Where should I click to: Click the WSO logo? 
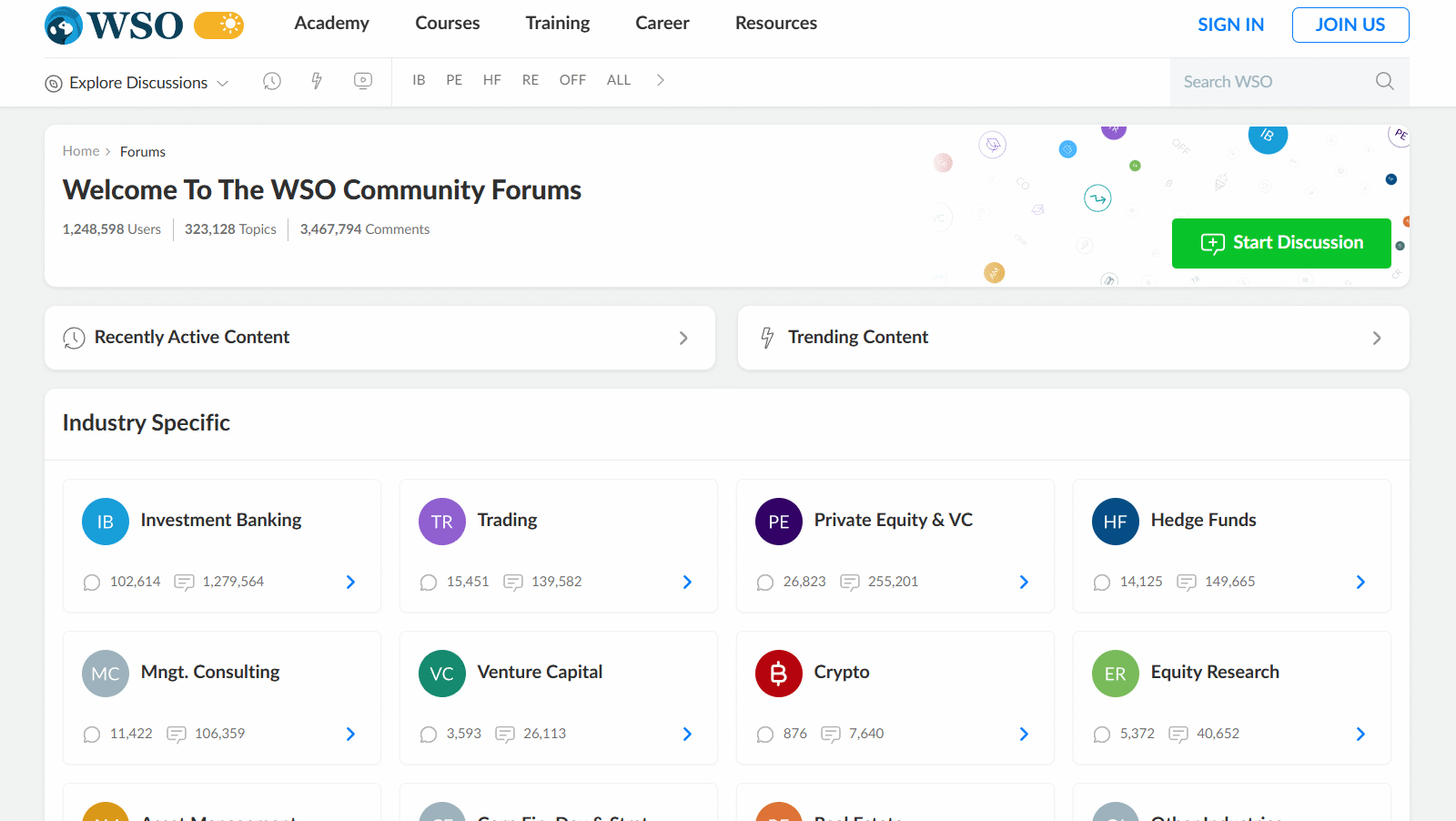coord(114,25)
